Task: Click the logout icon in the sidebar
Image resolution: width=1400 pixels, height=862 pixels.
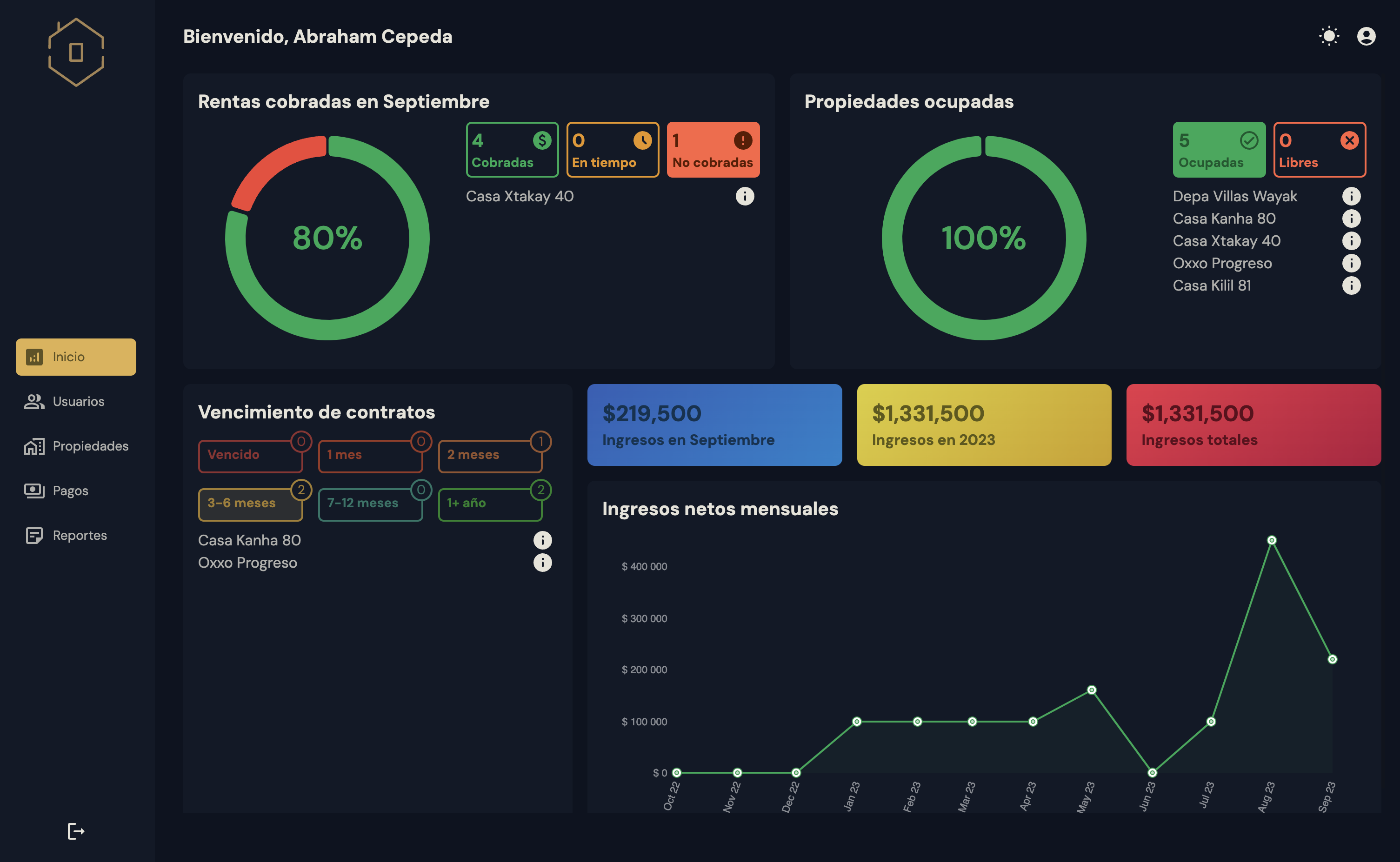Action: click(x=76, y=831)
